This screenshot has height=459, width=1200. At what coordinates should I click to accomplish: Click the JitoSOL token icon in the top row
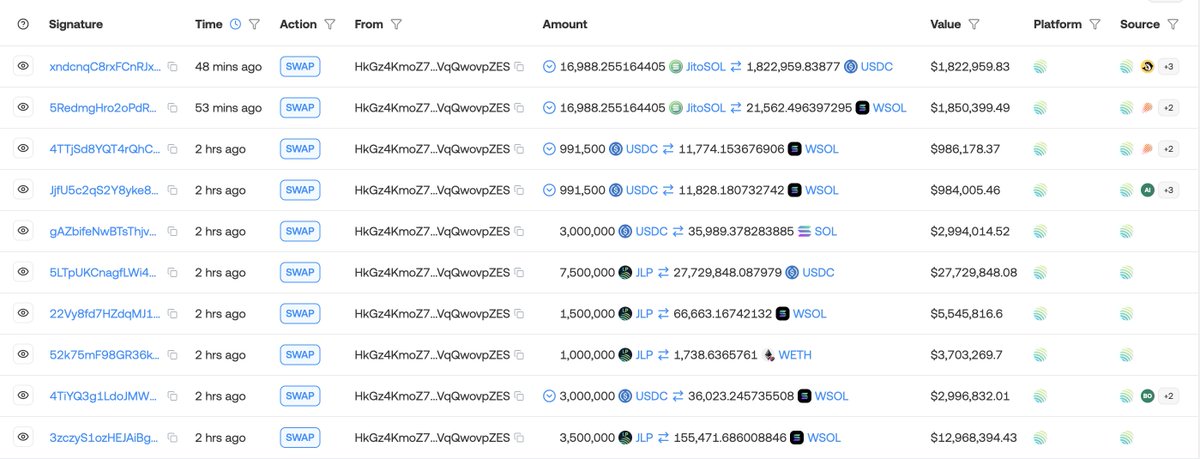pos(676,67)
